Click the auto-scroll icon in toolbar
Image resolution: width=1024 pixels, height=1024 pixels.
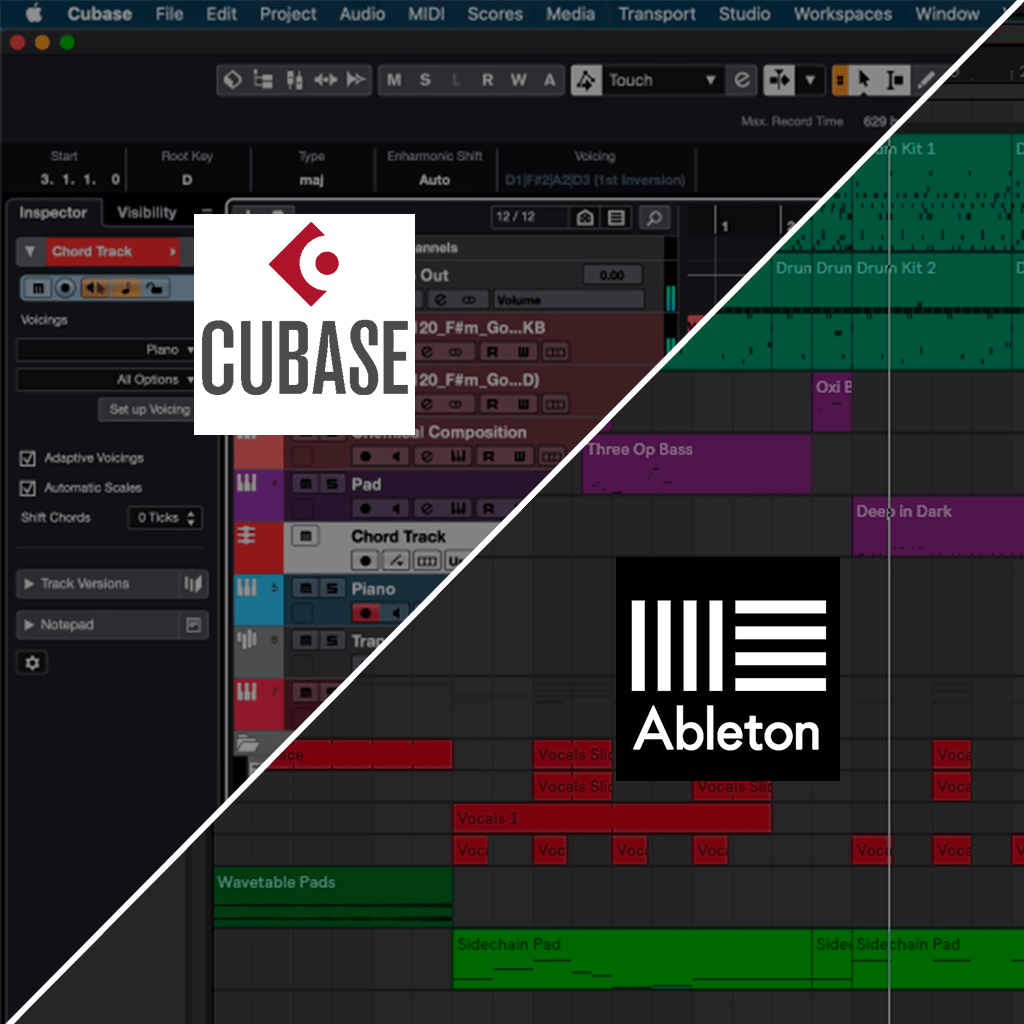pos(779,80)
